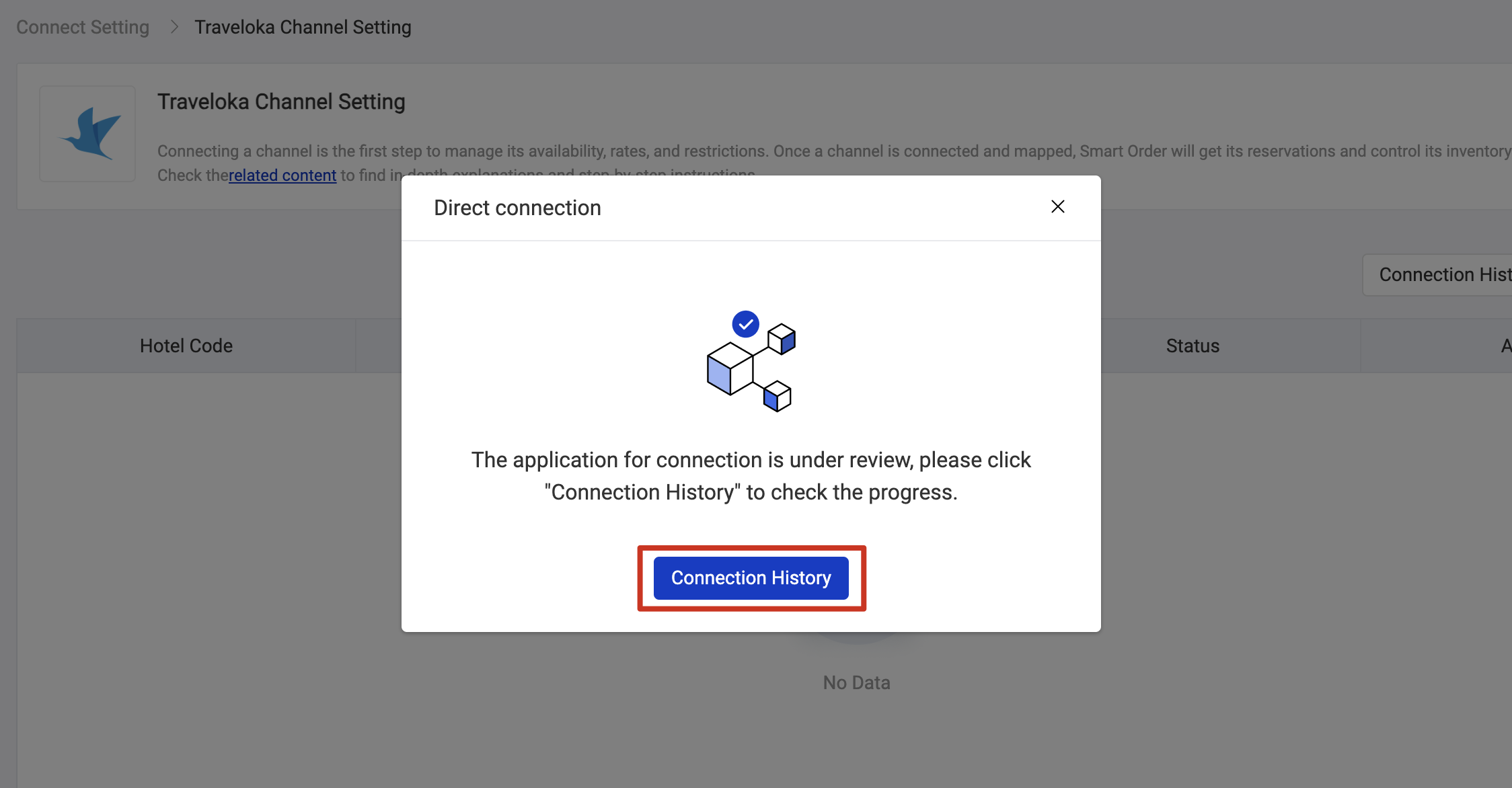The image size is (1512, 788).
Task: Click the Traveloka logo card on channel header
Action: [87, 133]
